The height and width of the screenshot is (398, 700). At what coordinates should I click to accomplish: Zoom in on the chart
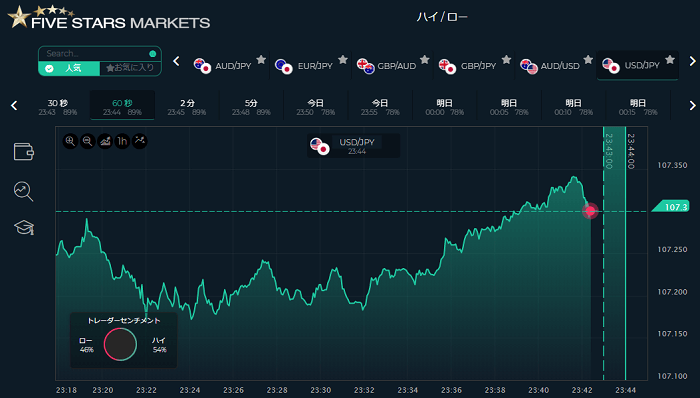[70, 141]
